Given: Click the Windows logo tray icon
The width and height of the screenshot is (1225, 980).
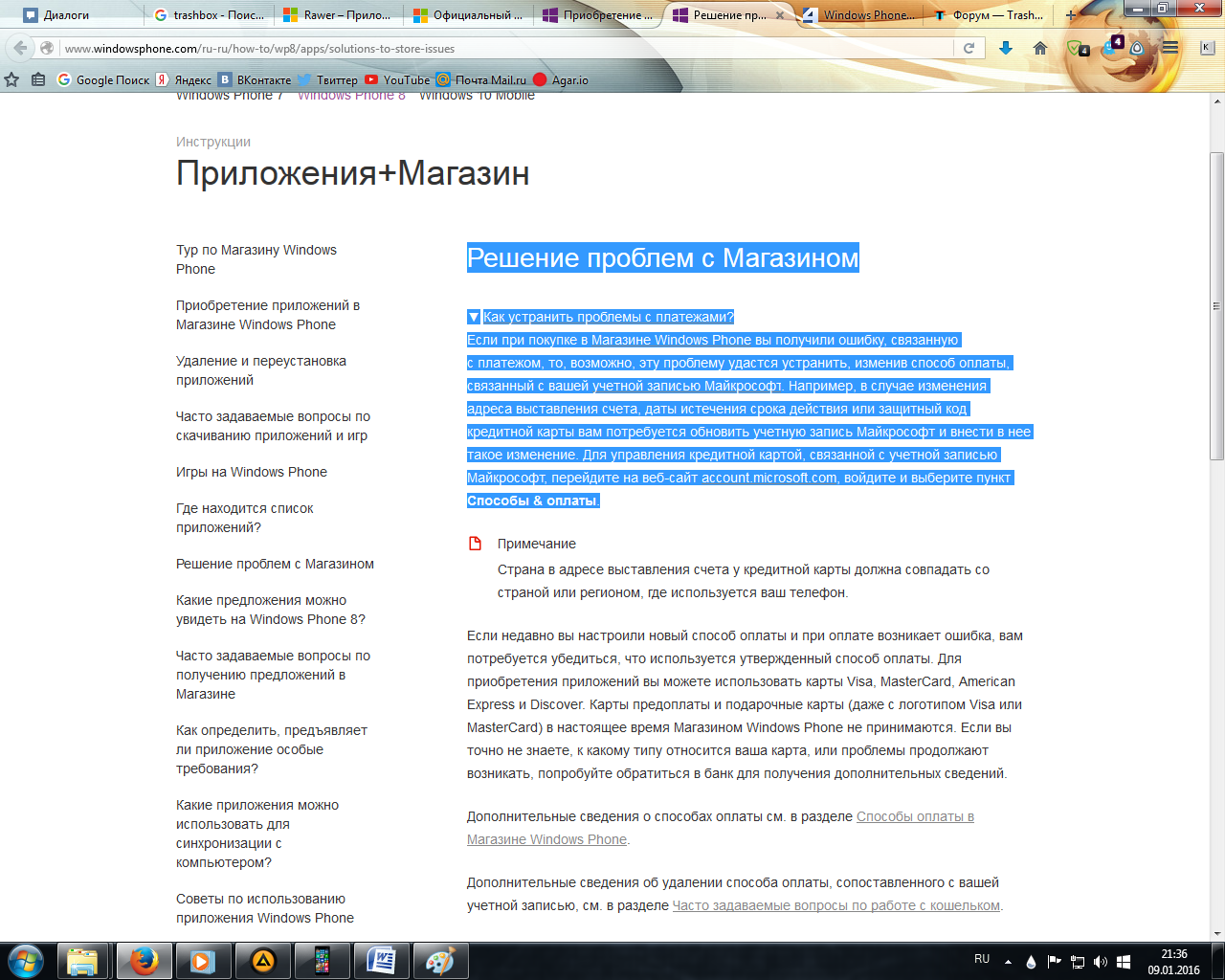Looking at the screenshot, I should point(1124,961).
